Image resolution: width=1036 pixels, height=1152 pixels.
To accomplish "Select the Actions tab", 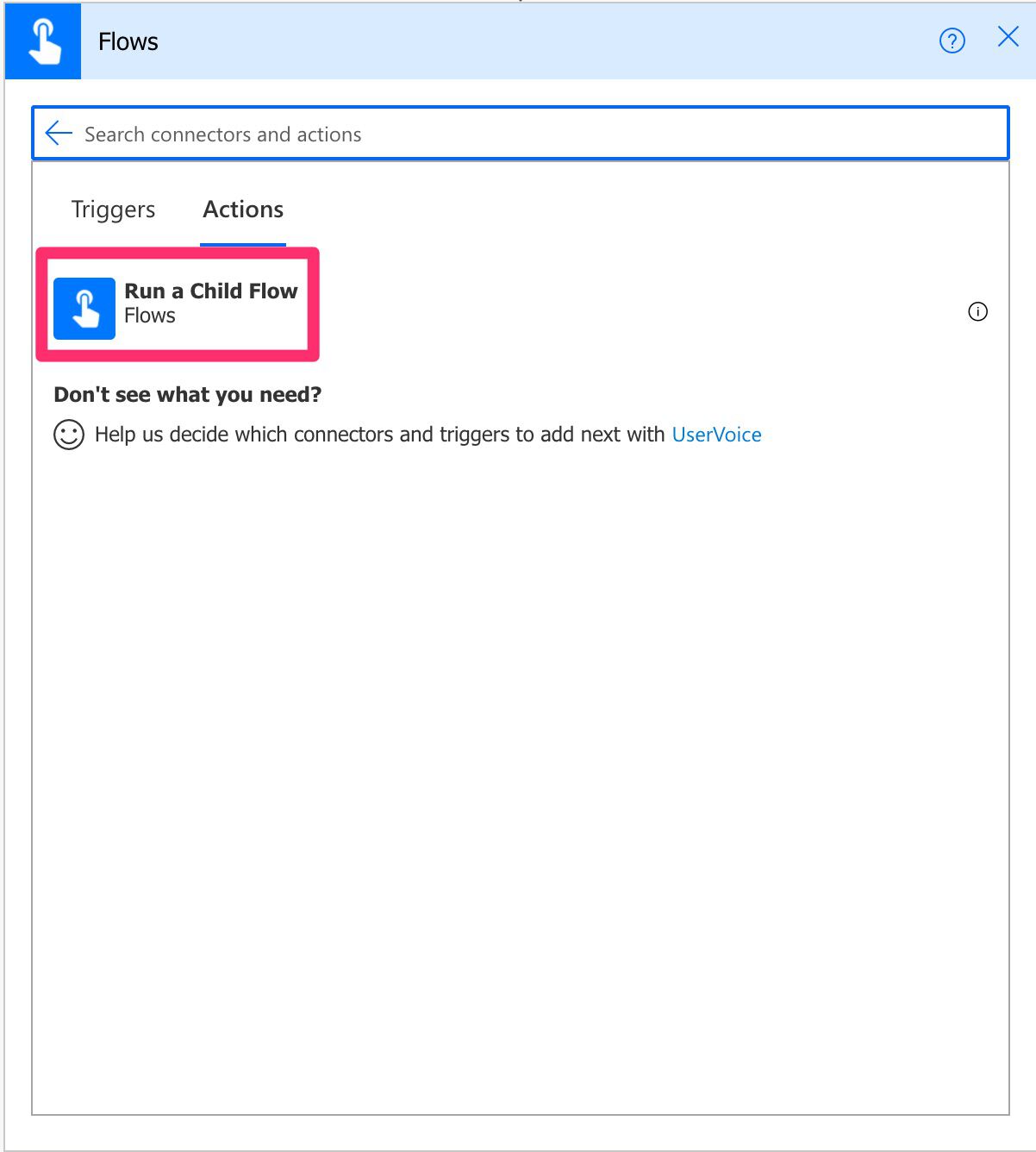I will [x=242, y=209].
